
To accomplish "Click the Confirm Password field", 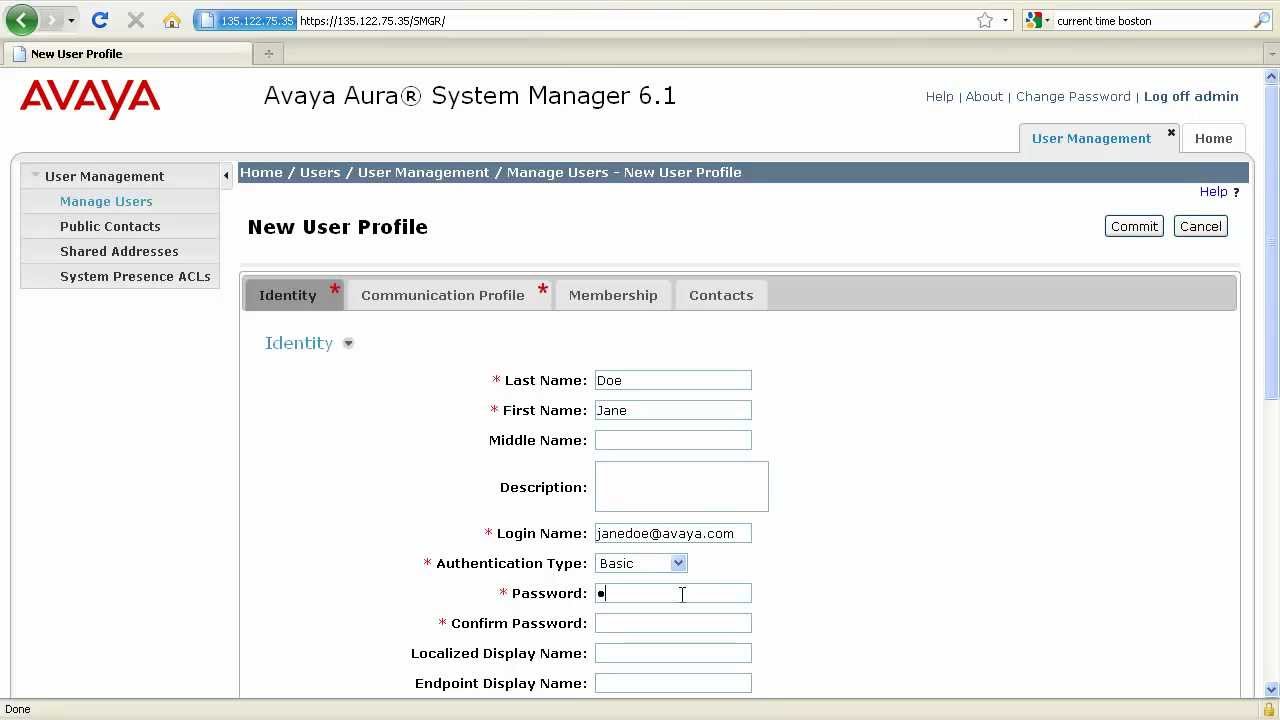I will (x=673, y=623).
